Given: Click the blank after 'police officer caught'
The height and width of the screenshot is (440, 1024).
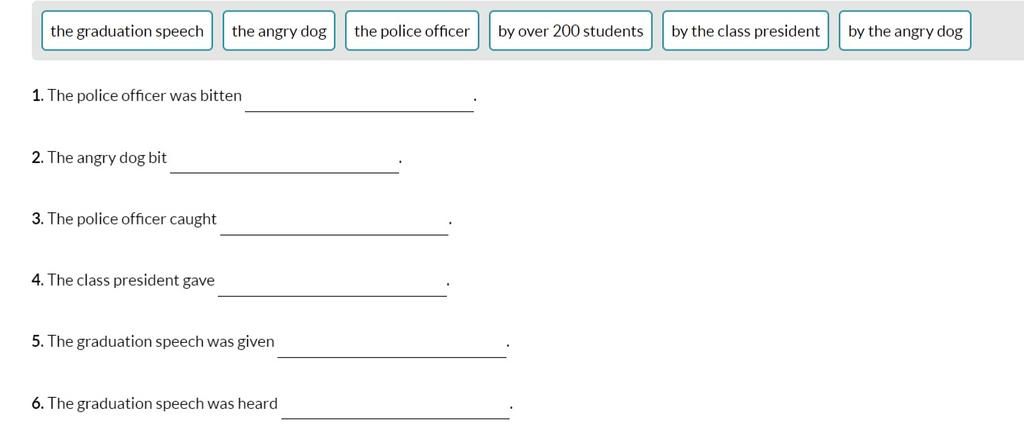Looking at the screenshot, I should (334, 222).
